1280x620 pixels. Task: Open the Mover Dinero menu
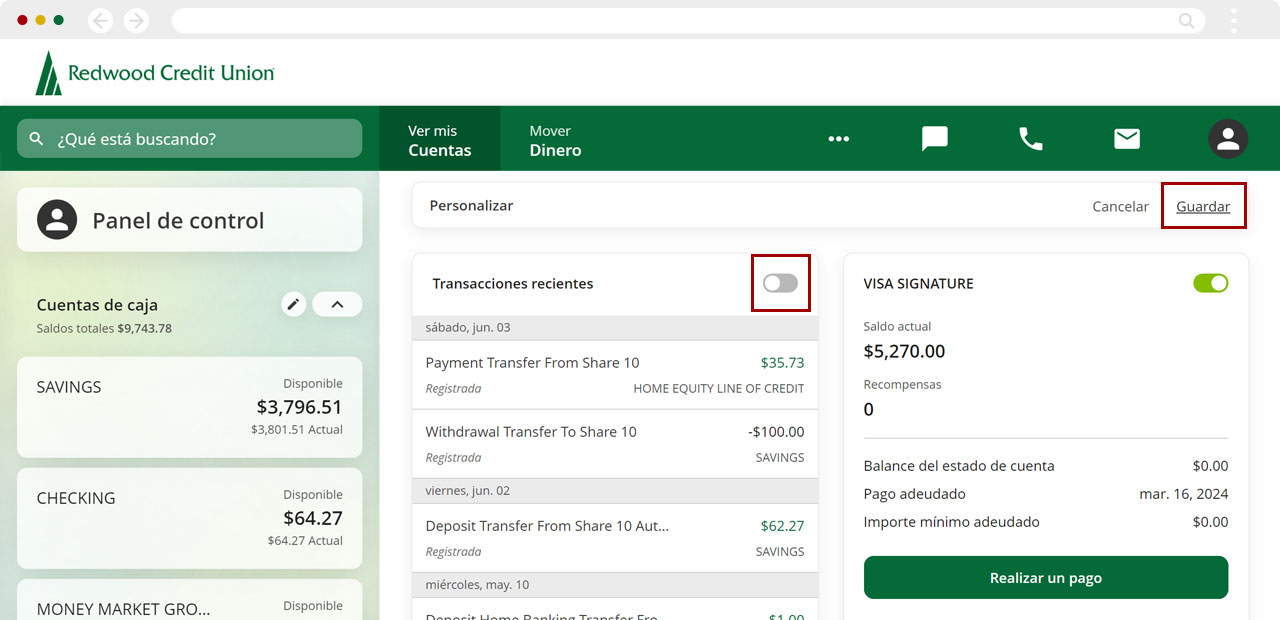pyautogui.click(x=555, y=140)
